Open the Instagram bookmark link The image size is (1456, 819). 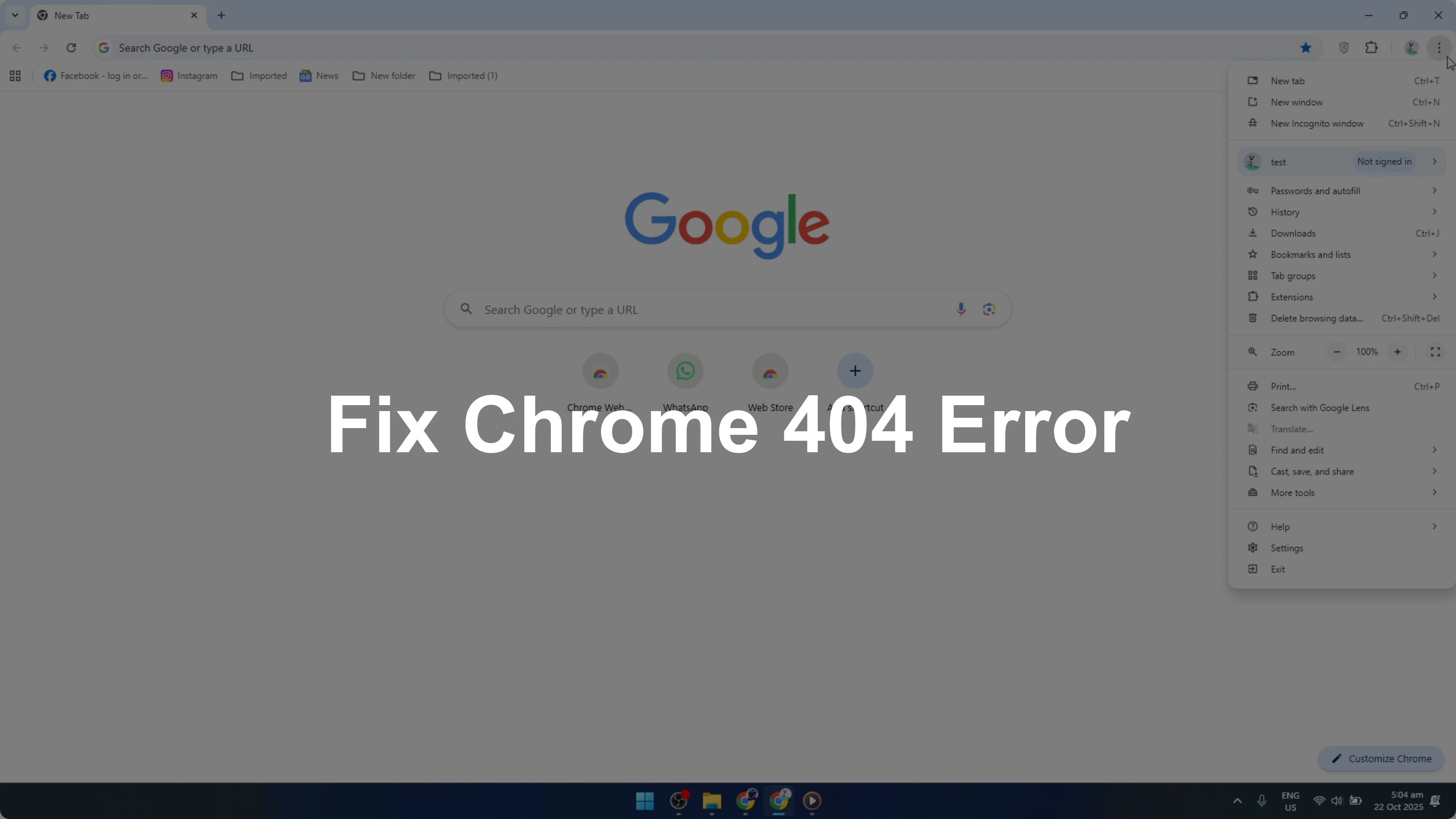click(x=189, y=76)
